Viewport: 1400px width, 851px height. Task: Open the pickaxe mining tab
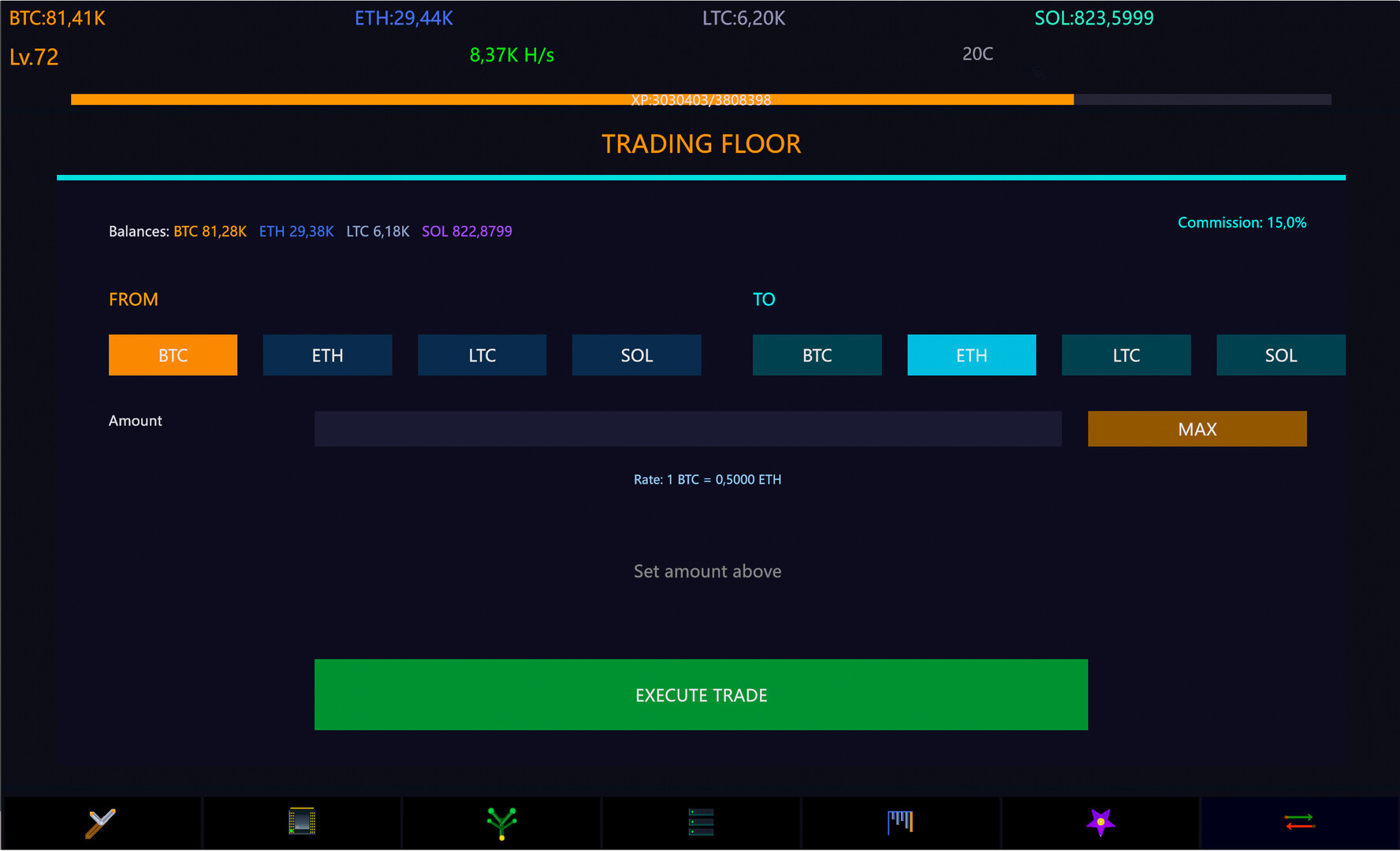[101, 823]
